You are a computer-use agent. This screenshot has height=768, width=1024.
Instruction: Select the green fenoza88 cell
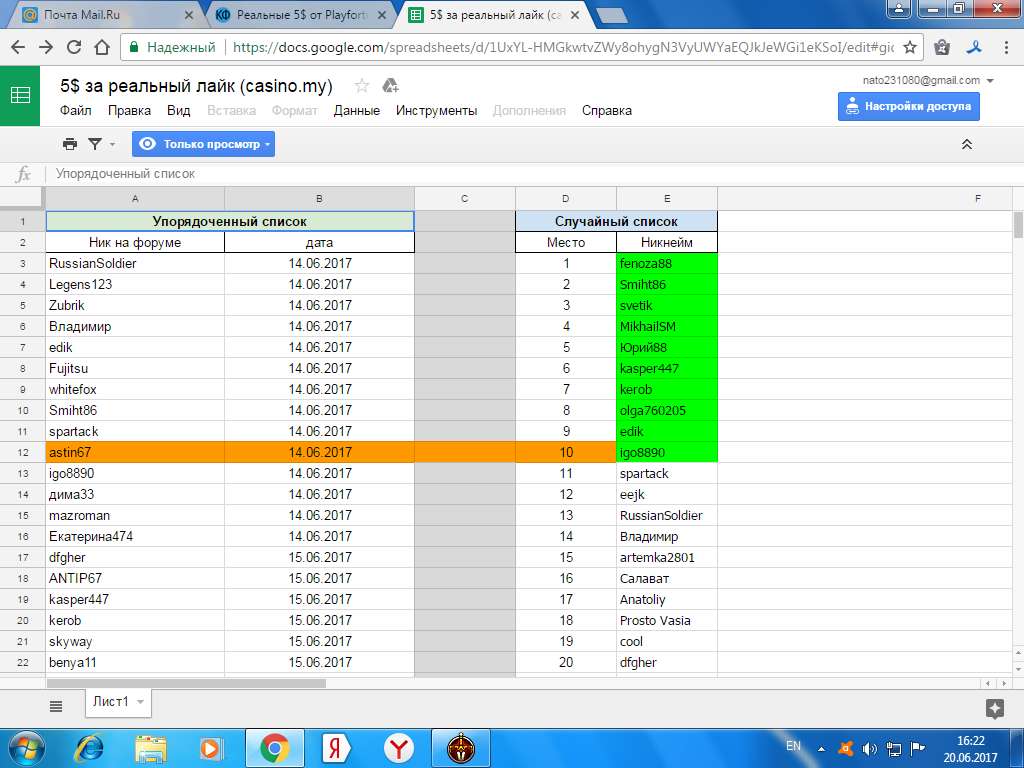pos(666,264)
